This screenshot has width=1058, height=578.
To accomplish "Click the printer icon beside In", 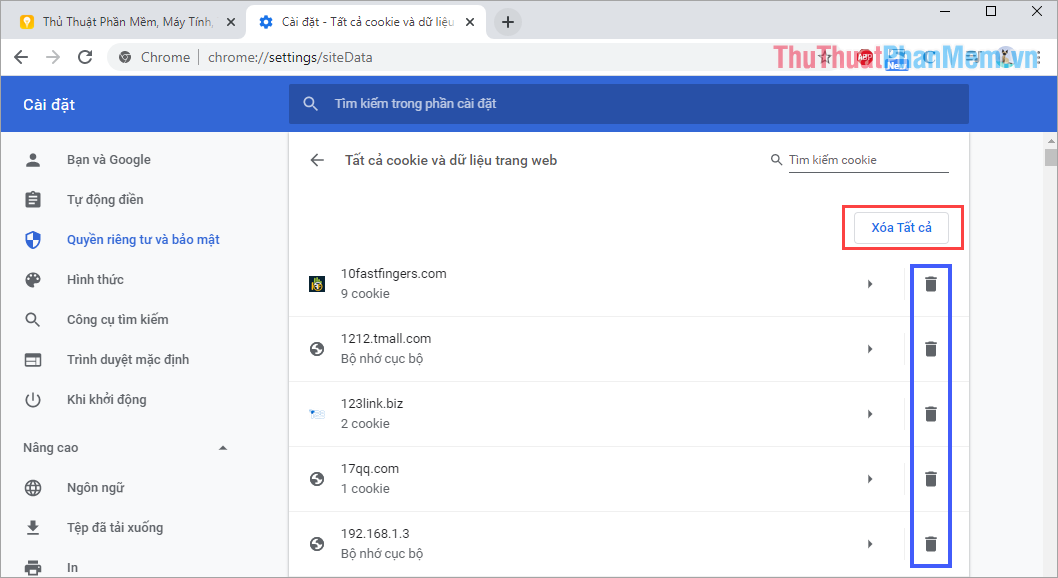I will (x=33, y=566).
